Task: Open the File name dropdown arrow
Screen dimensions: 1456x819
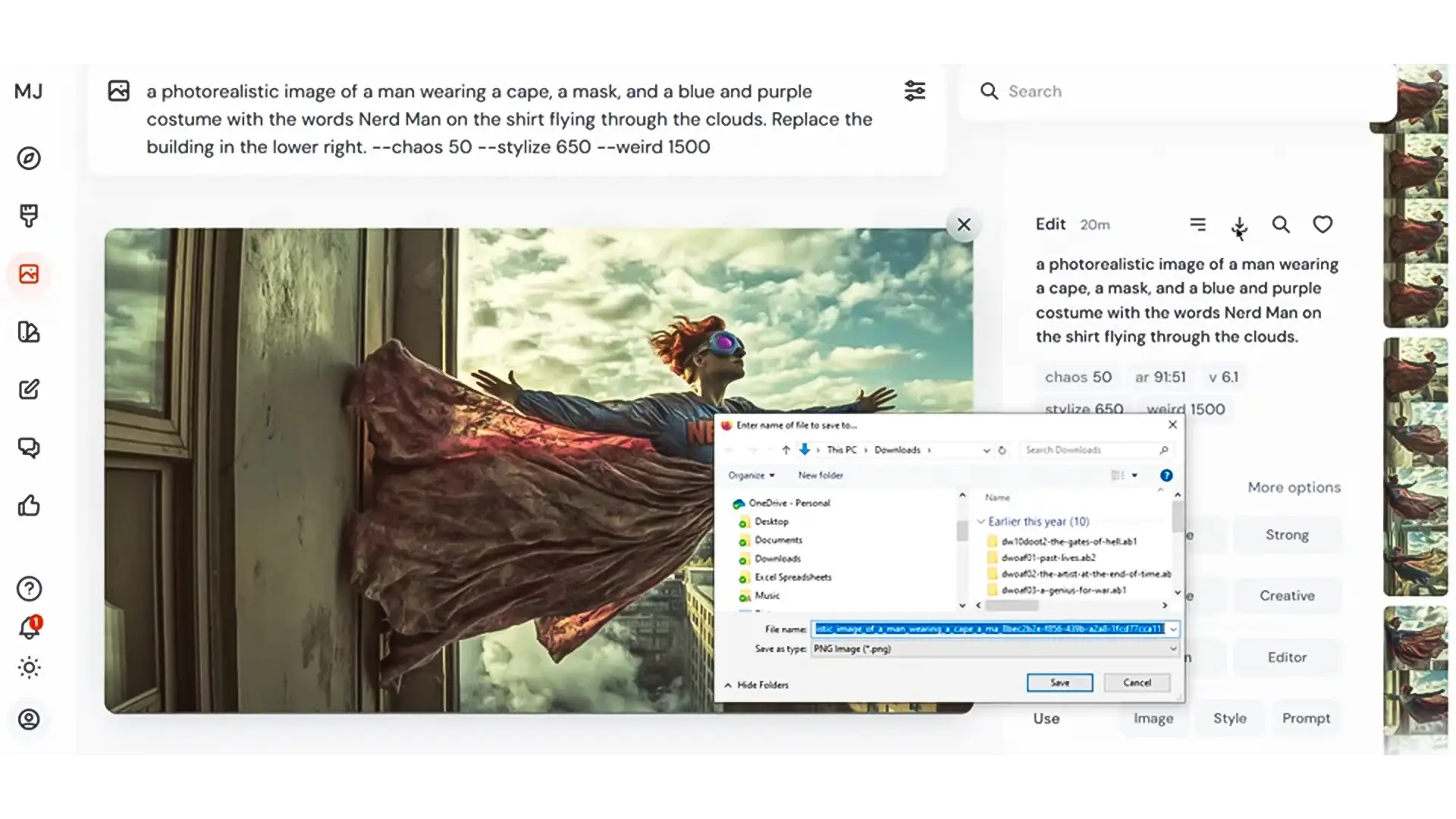Action: pyautogui.click(x=1173, y=629)
